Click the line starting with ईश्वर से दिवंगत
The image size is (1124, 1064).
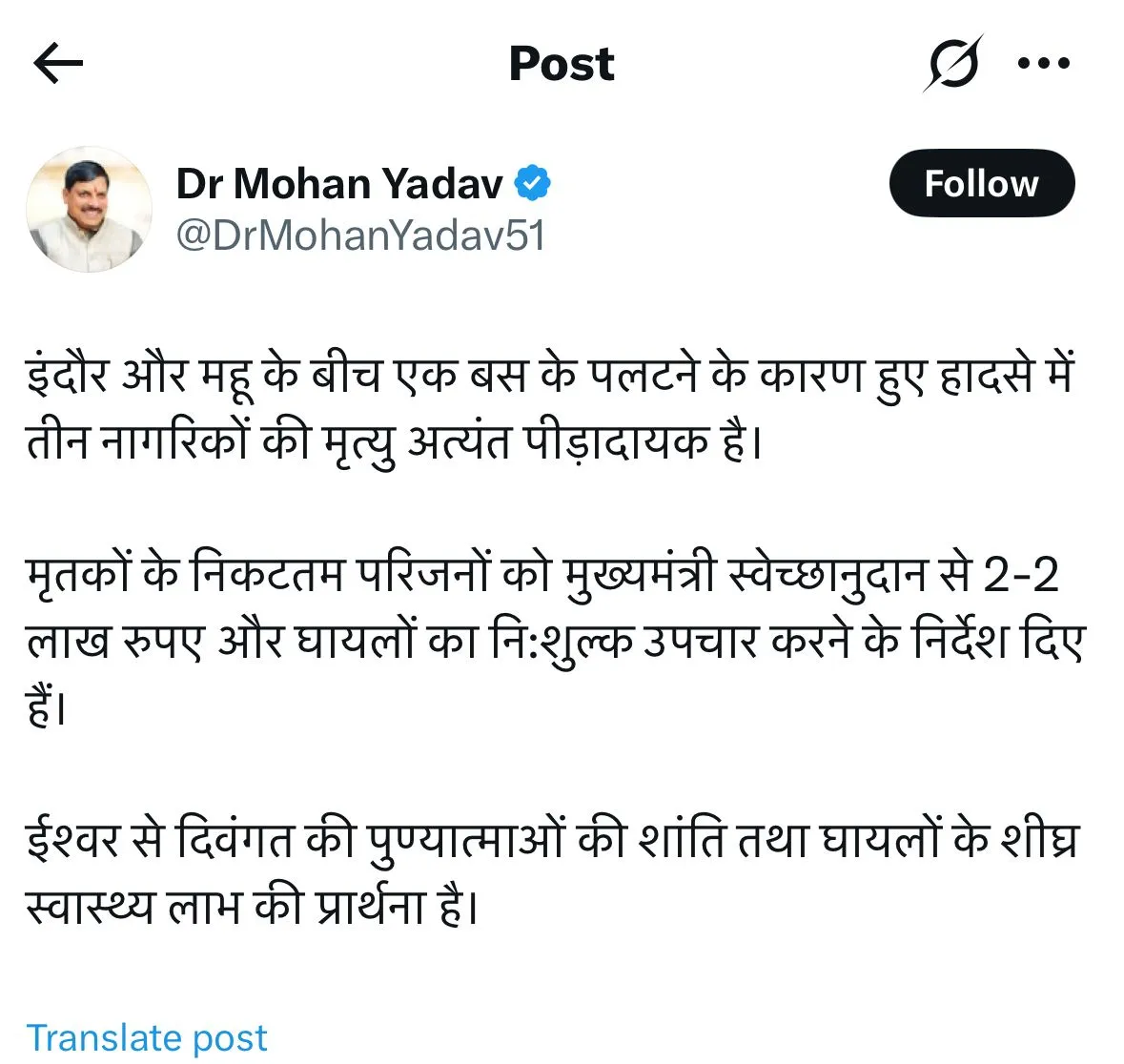click(552, 841)
